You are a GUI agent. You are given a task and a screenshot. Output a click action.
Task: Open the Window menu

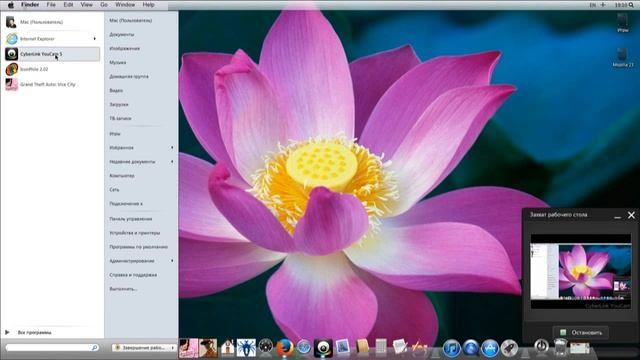(x=125, y=5)
